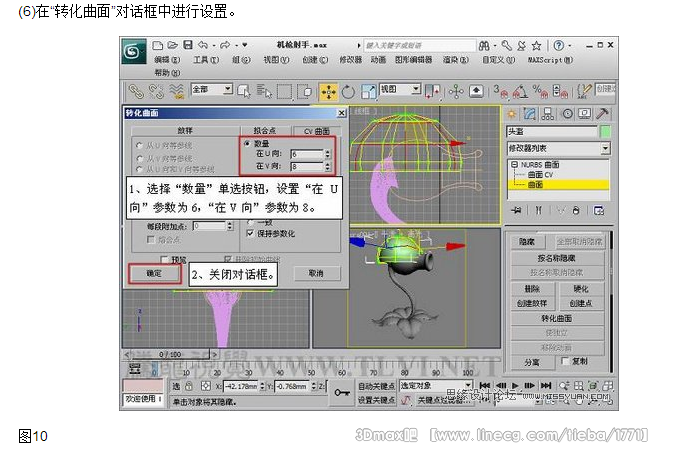Click the Select Object cursor icon
Screen dimensions: 677x452
pos(244,92)
